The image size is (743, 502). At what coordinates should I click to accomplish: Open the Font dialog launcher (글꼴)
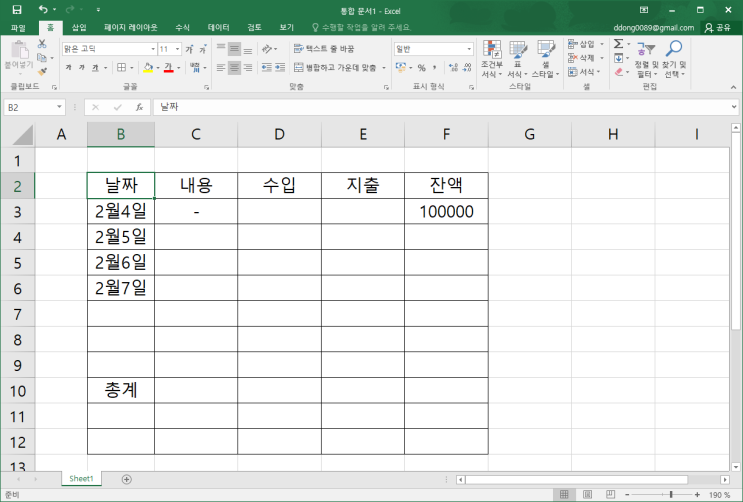click(x=207, y=87)
